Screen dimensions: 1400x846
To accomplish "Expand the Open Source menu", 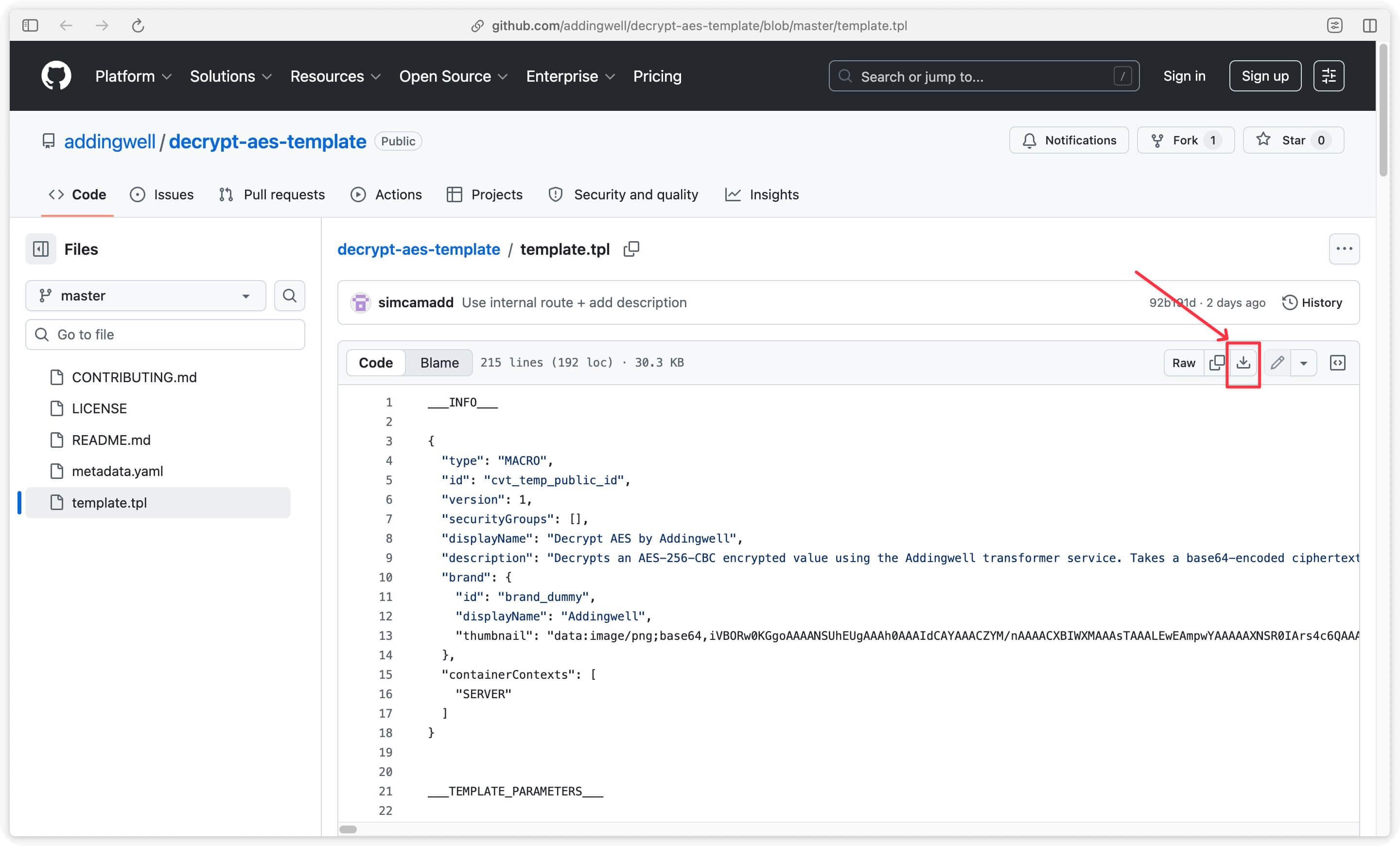I will (x=454, y=76).
